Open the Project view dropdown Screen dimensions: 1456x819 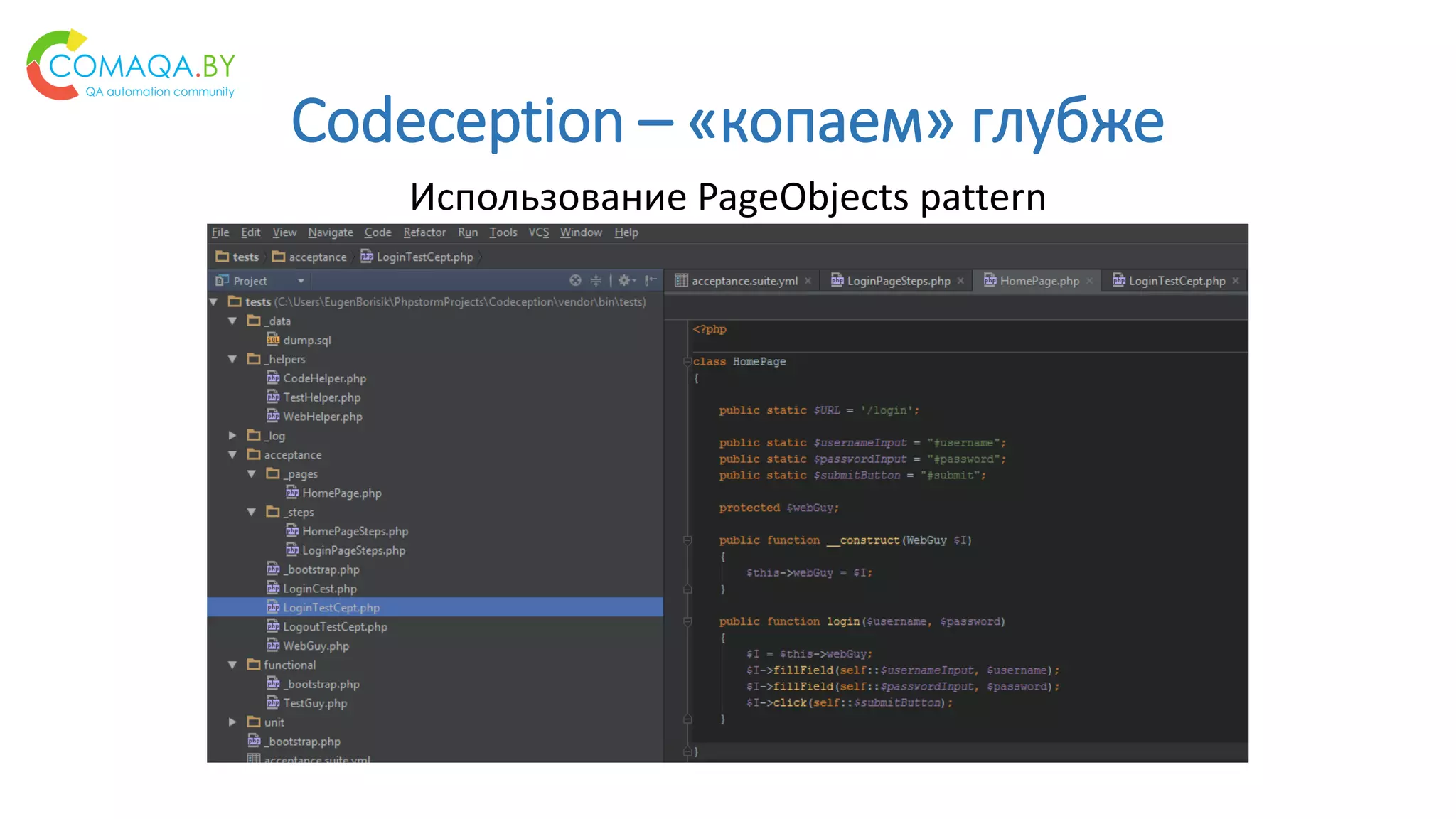(301, 281)
